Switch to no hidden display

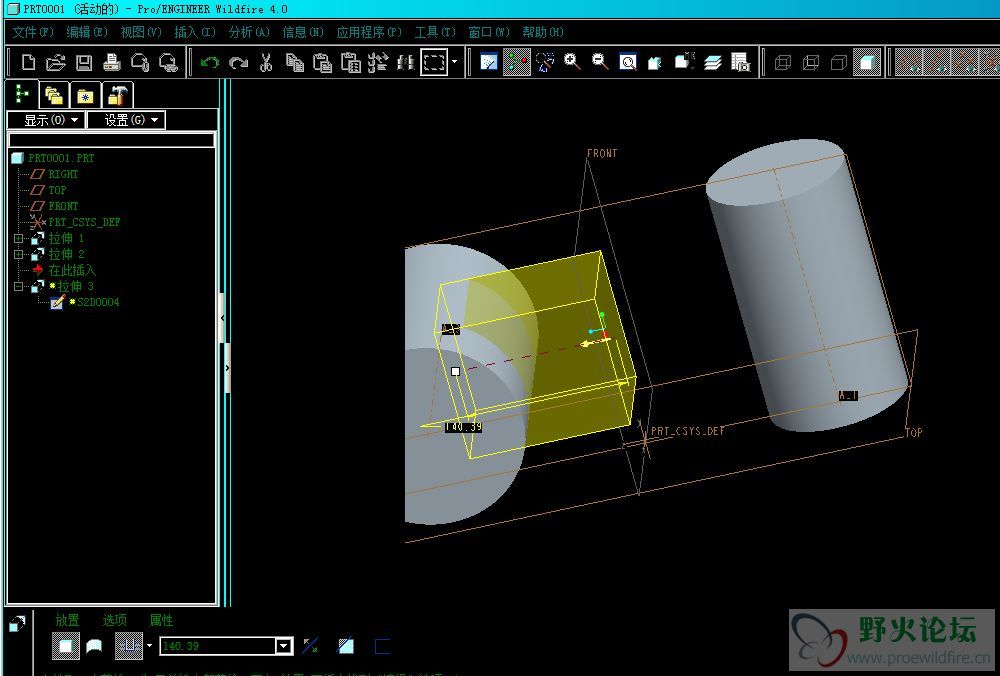(x=839, y=62)
